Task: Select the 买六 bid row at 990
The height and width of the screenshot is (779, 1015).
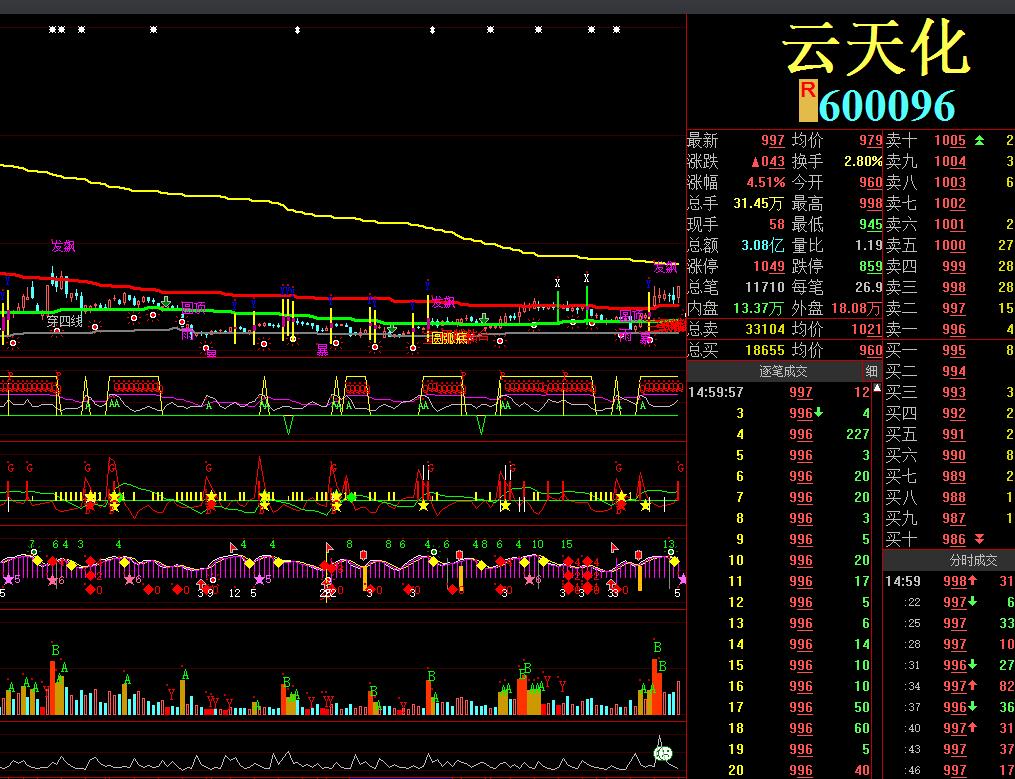Action: (x=950, y=455)
